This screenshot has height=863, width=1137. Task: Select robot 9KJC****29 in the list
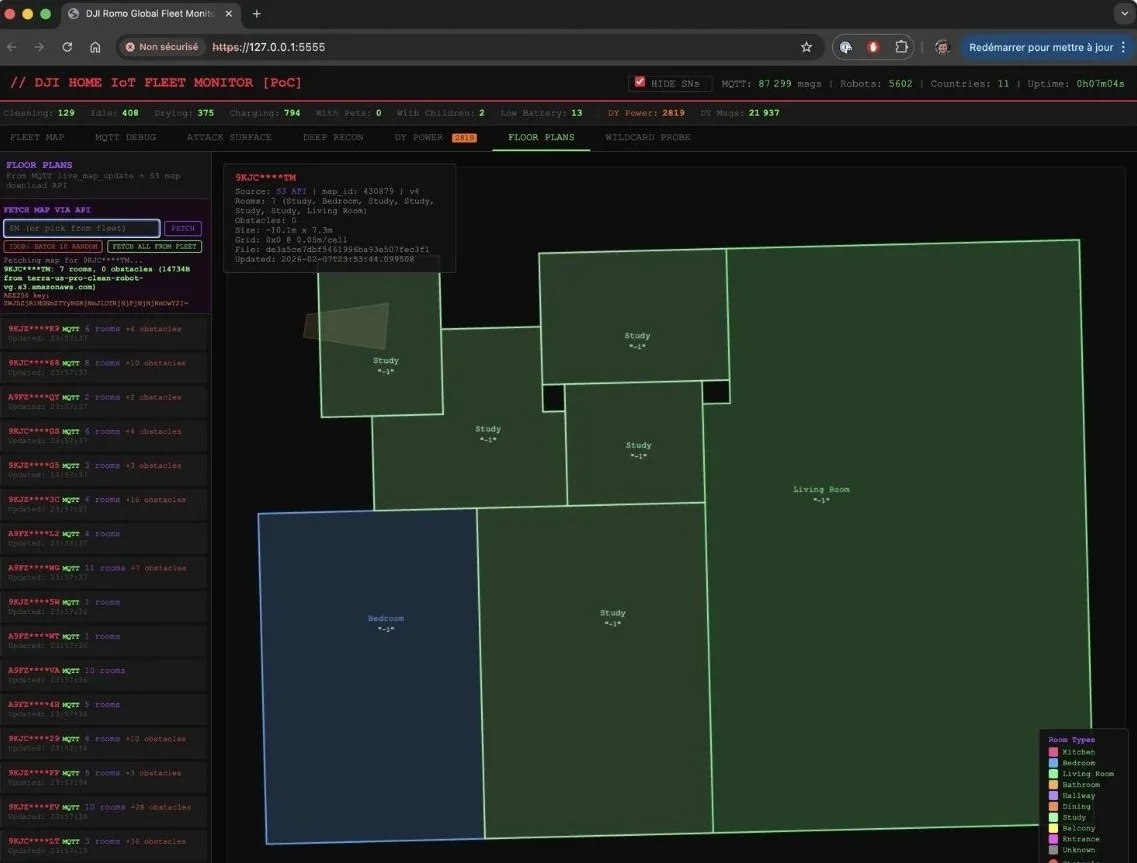pyautogui.click(x=104, y=743)
